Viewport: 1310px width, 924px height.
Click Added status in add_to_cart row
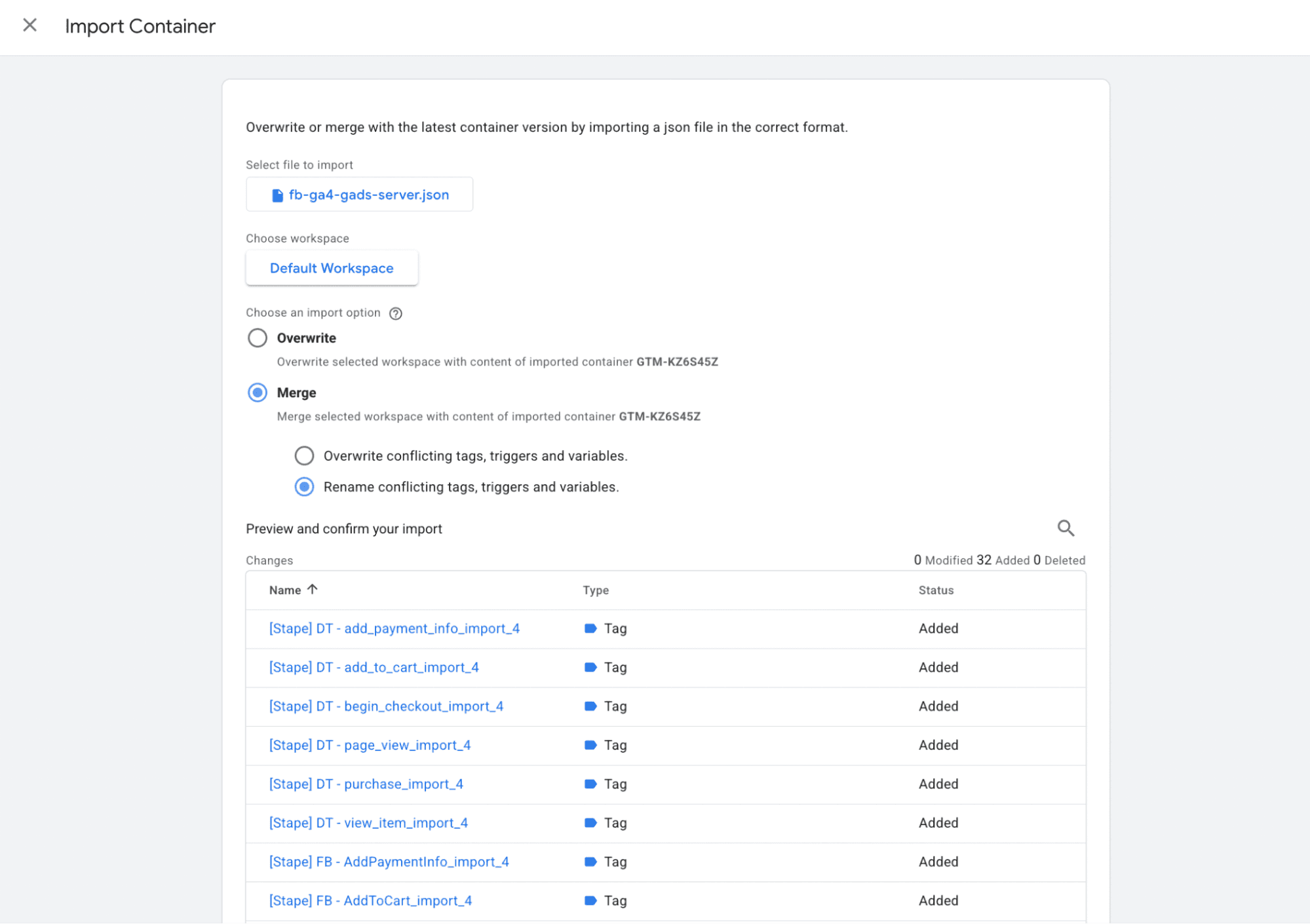[938, 667]
